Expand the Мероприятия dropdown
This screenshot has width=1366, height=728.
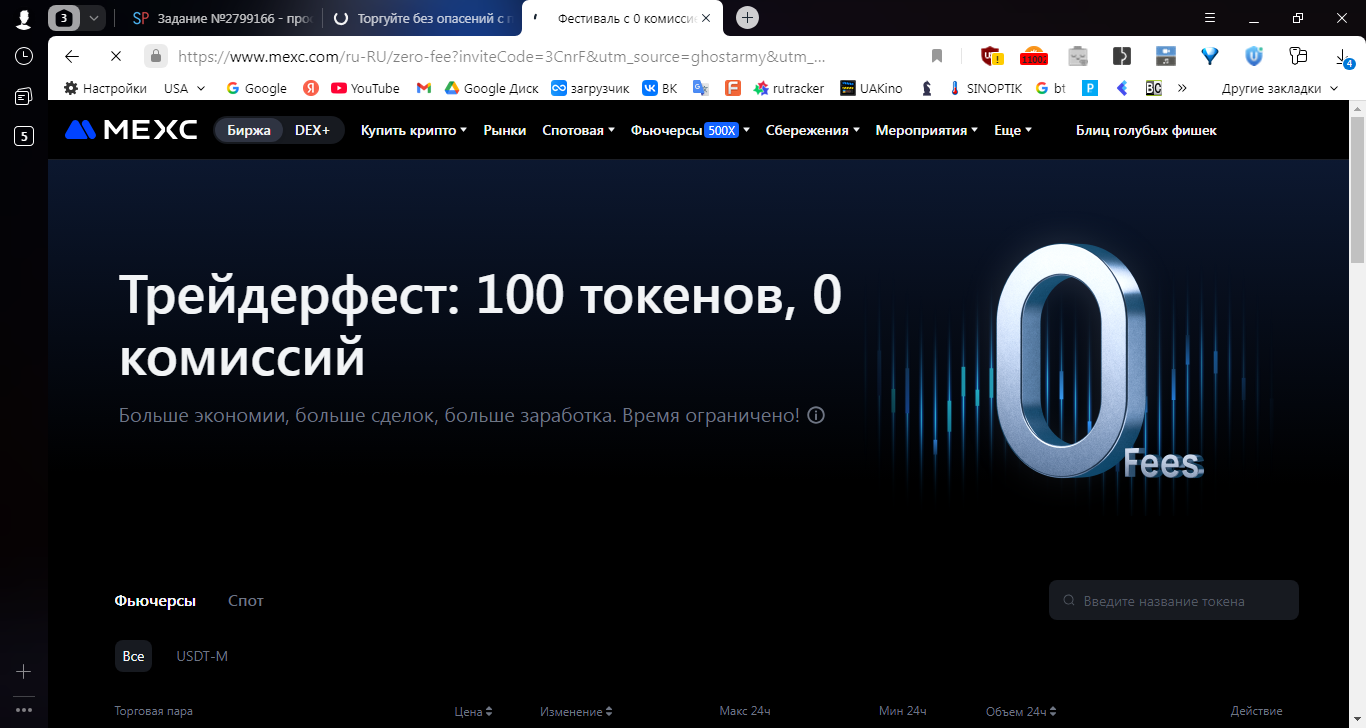click(x=927, y=130)
